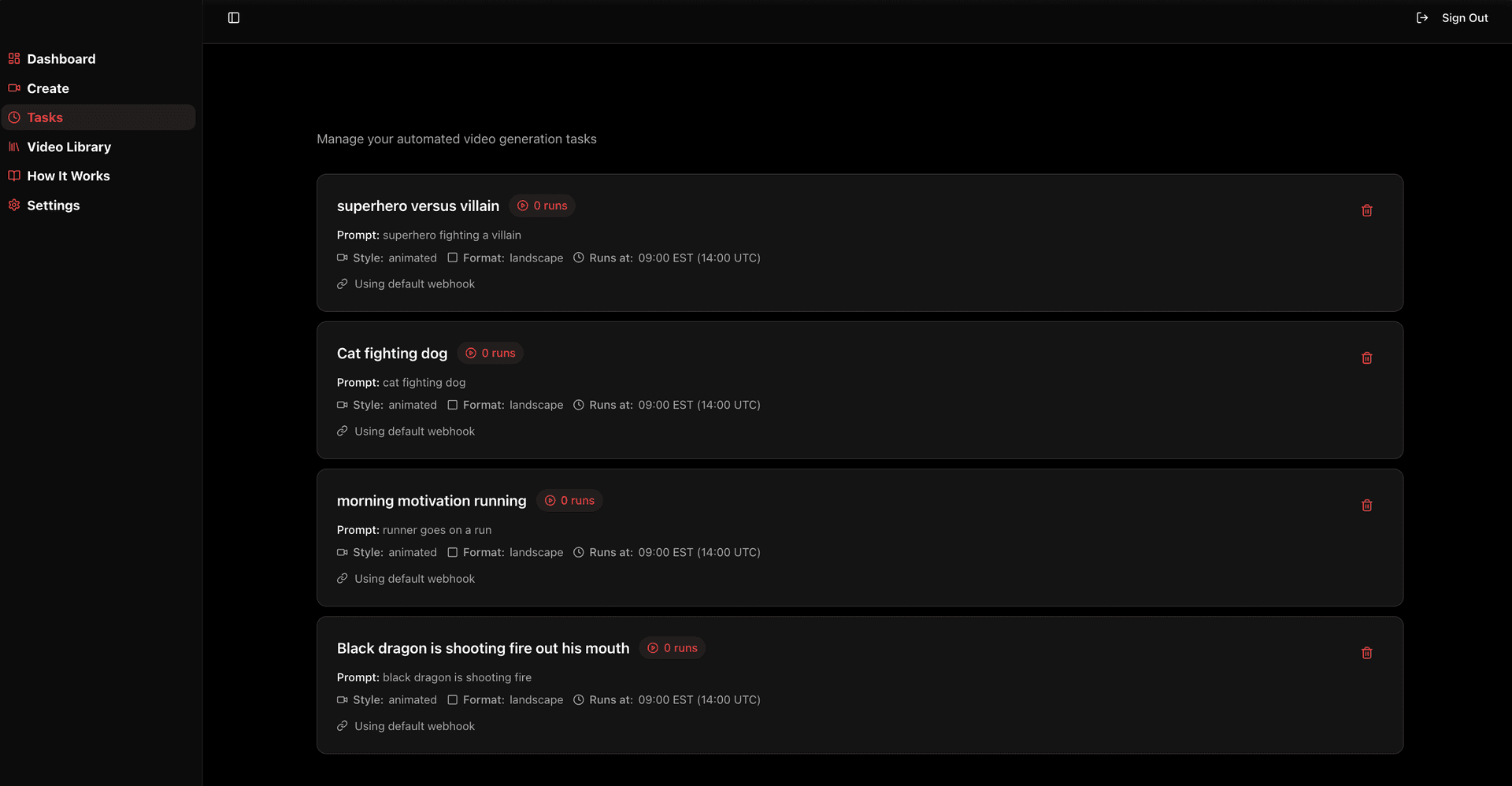The image size is (1512, 786).
Task: Click the 0 runs badge on Black dragon task
Action: (x=671, y=647)
